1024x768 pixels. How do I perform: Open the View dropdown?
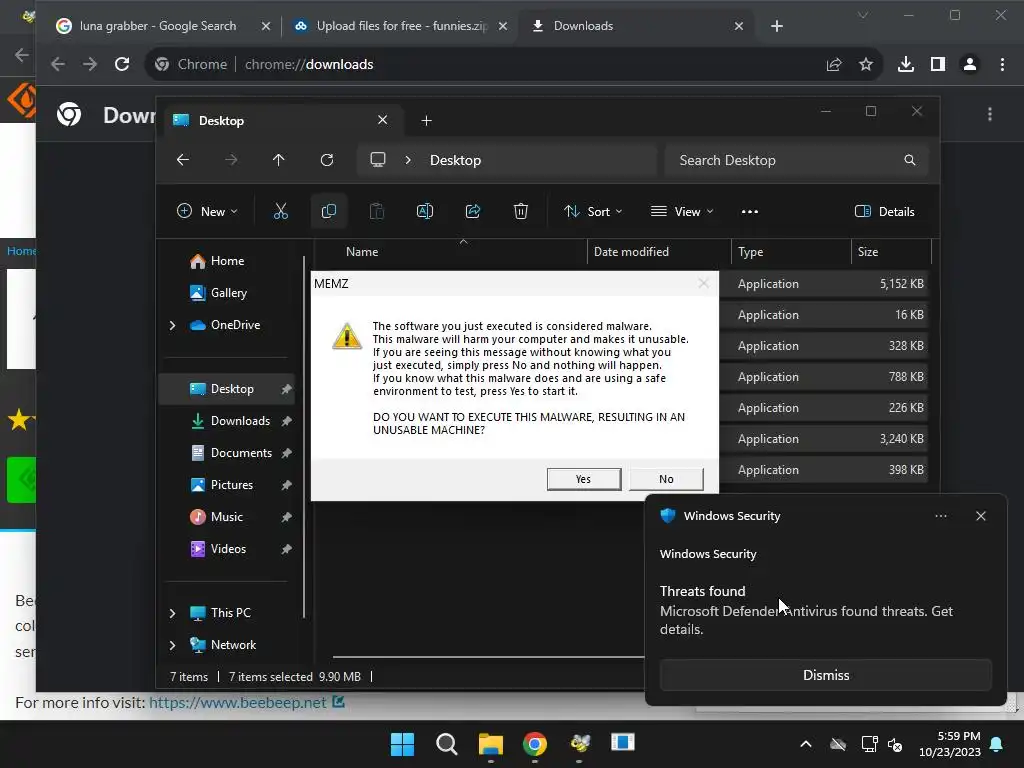click(682, 212)
